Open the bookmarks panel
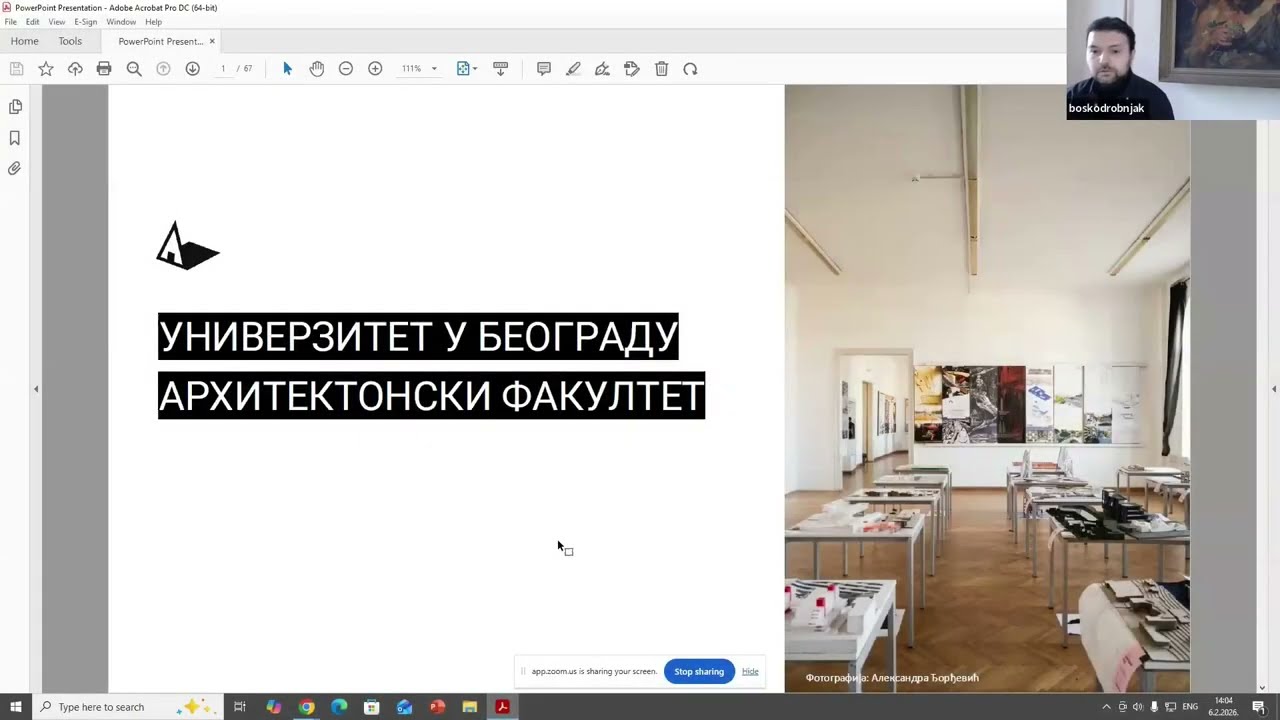This screenshot has height=720, width=1280. click(15, 138)
